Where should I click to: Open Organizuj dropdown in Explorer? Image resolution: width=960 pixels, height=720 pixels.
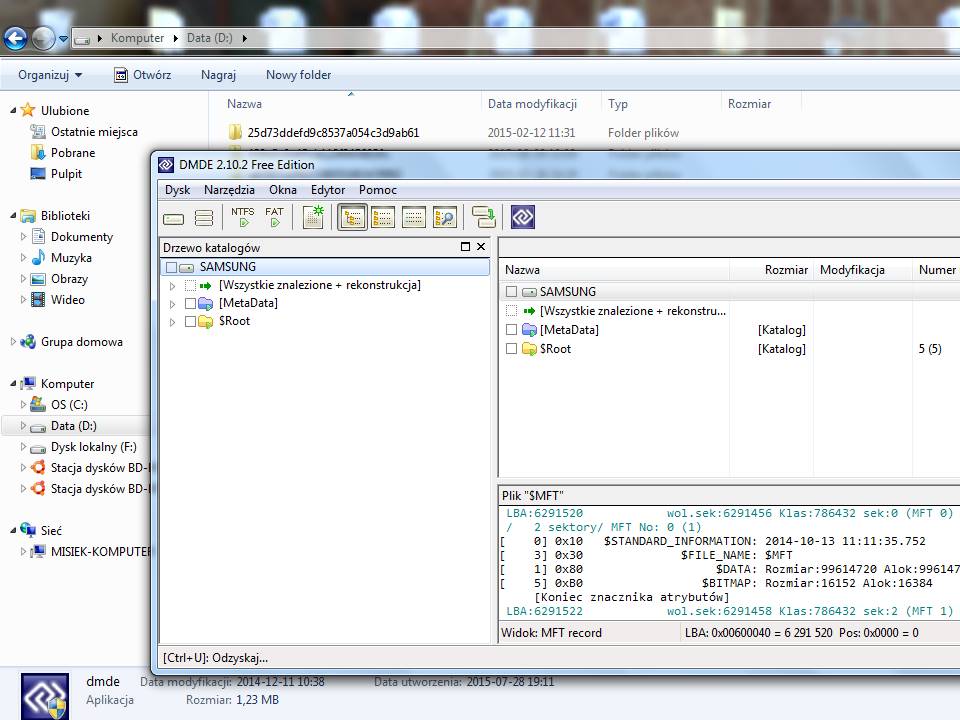tap(50, 75)
